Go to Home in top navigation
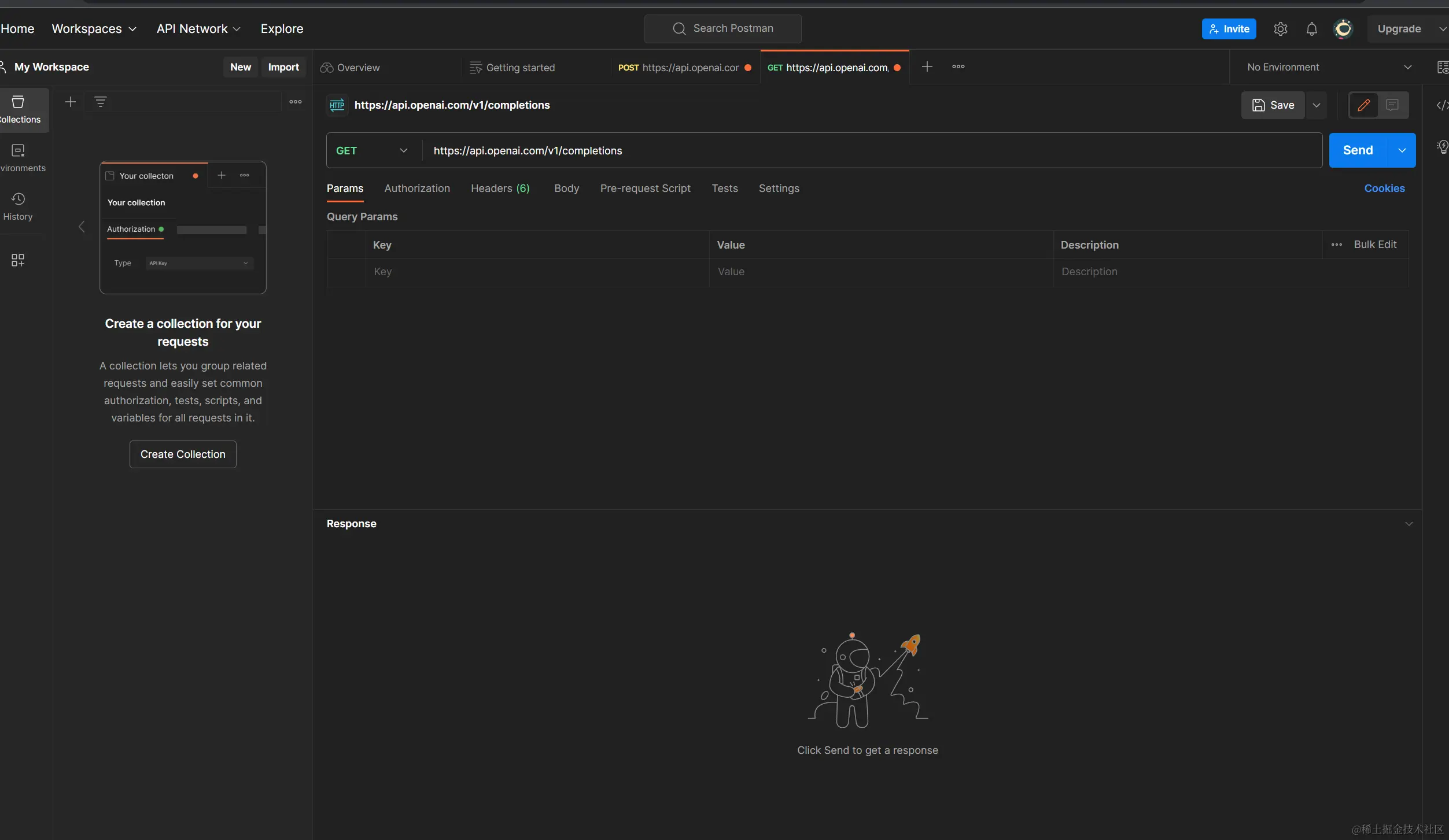The image size is (1449, 840). (x=17, y=29)
